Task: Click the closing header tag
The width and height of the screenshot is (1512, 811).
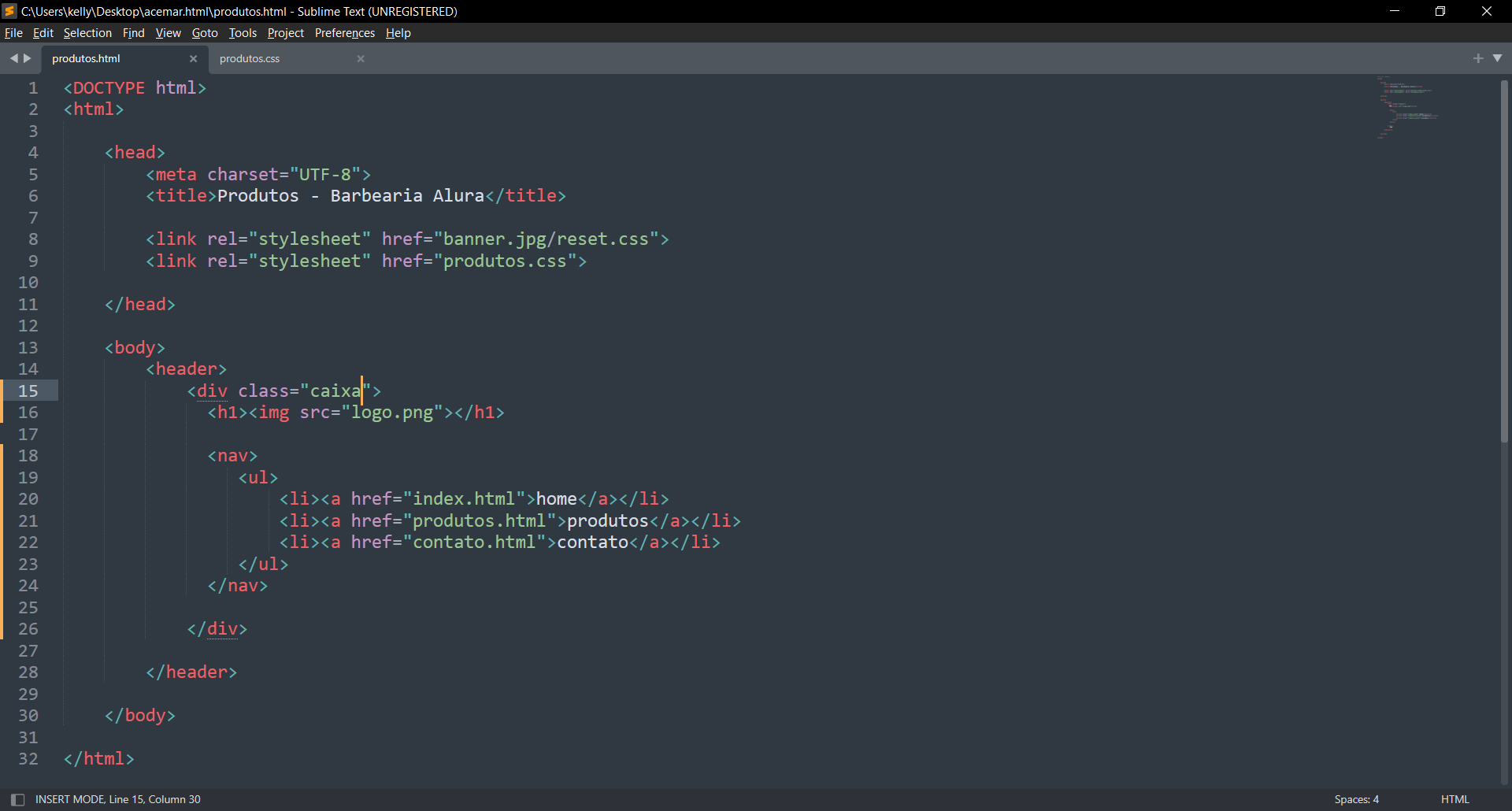Action: pos(191,672)
